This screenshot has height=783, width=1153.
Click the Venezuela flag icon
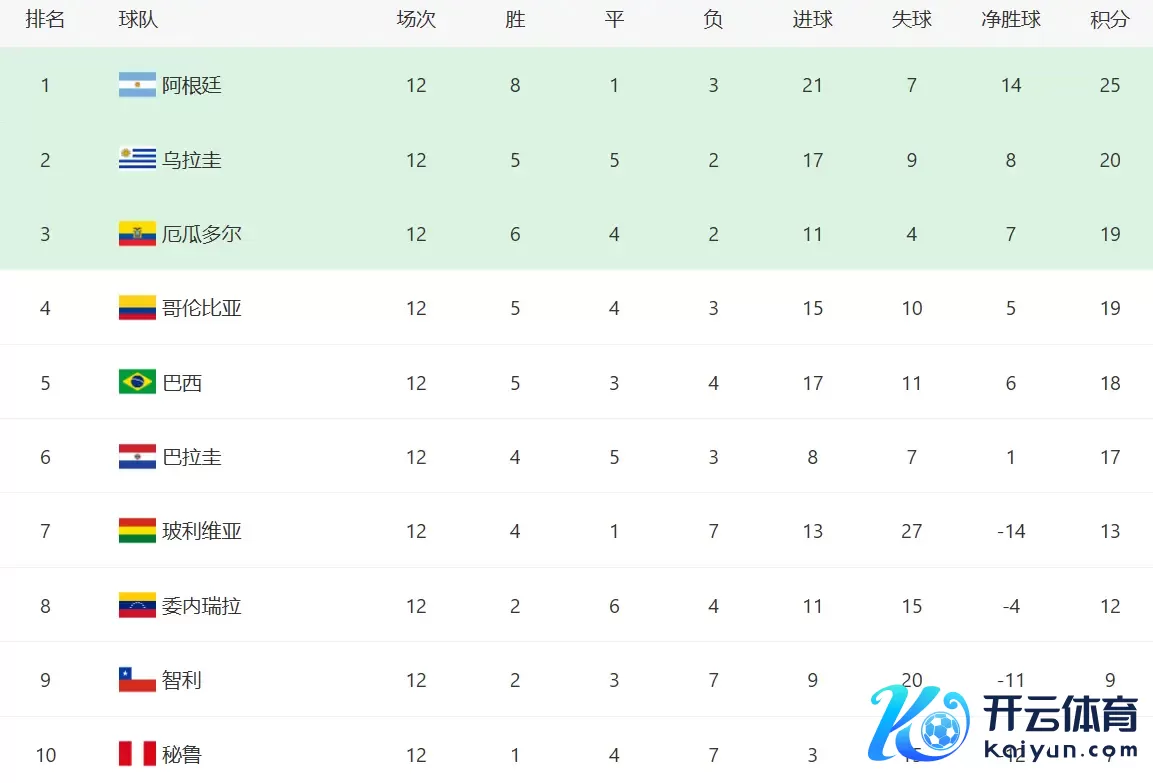(137, 606)
